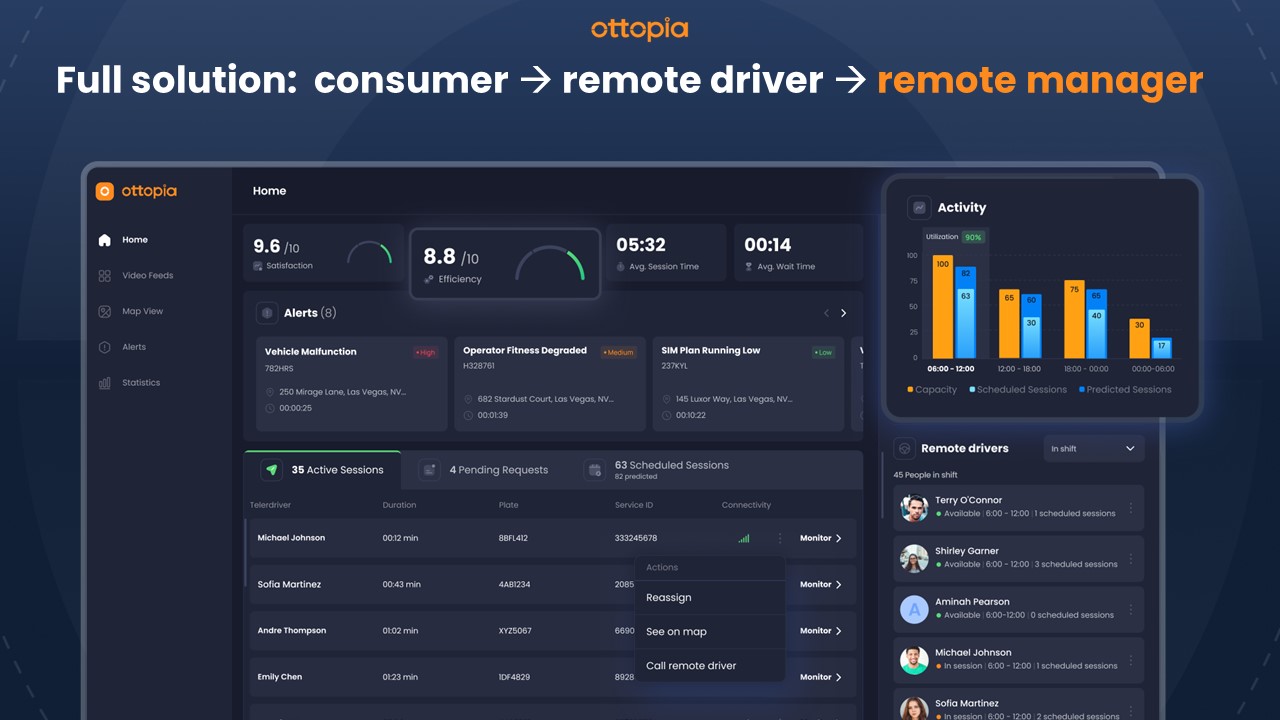Open three-dot menu for Terry O'Connor

tap(1131, 508)
